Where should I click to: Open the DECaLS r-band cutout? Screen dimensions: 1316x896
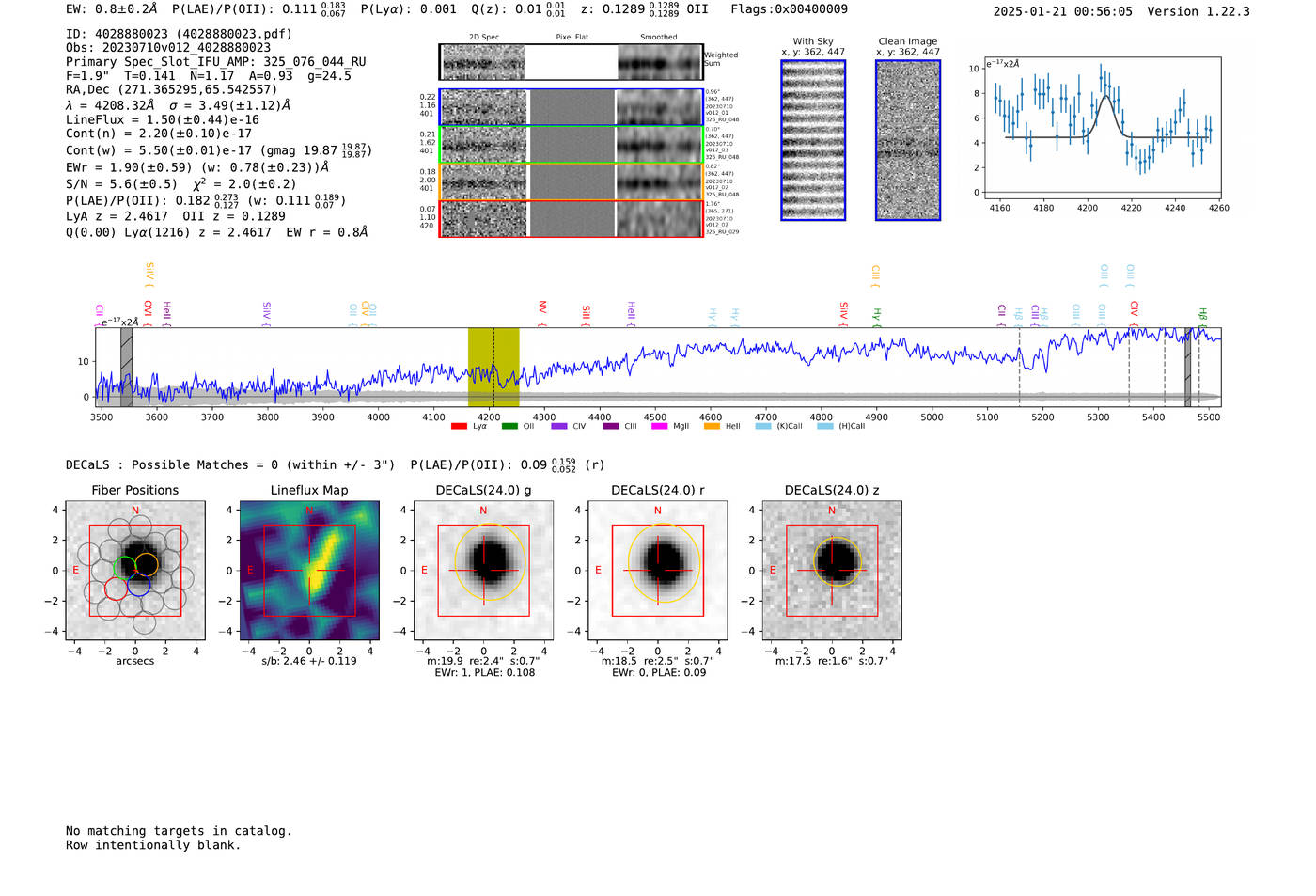pyautogui.click(x=658, y=570)
